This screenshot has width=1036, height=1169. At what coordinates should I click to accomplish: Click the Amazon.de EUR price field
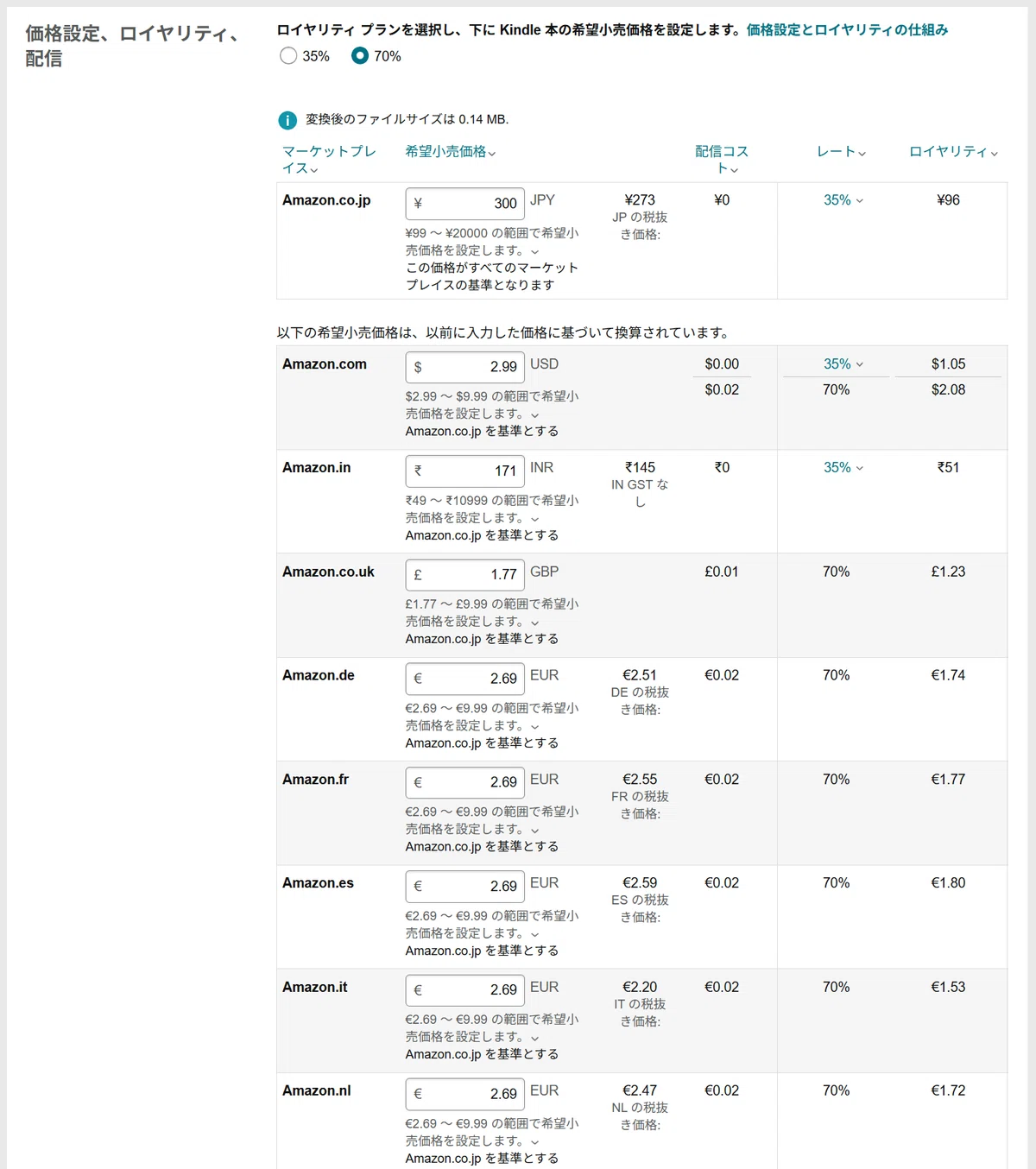click(x=464, y=679)
